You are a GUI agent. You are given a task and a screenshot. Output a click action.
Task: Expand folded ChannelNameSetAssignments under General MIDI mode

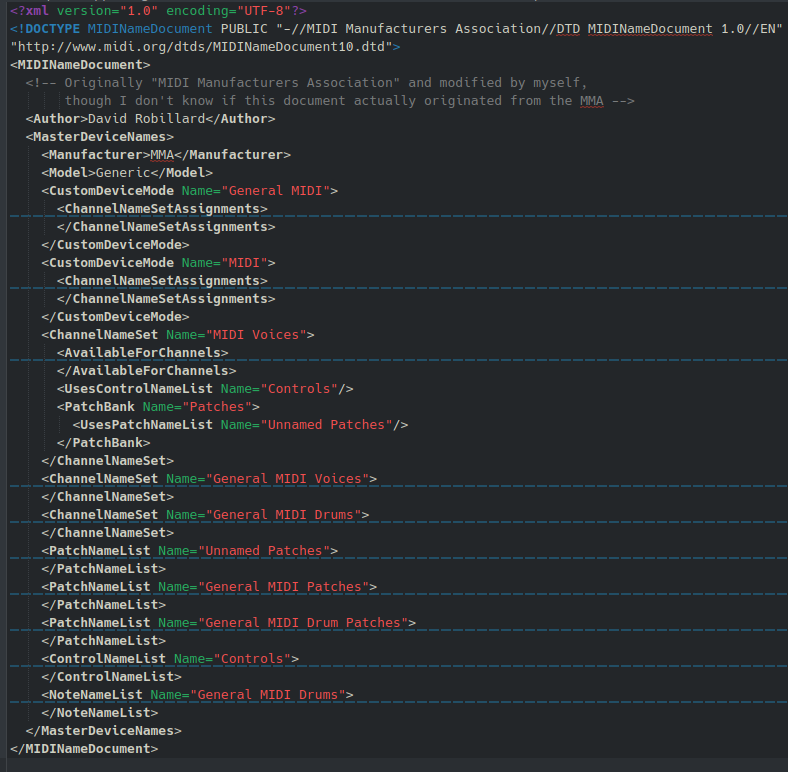(x=162, y=209)
